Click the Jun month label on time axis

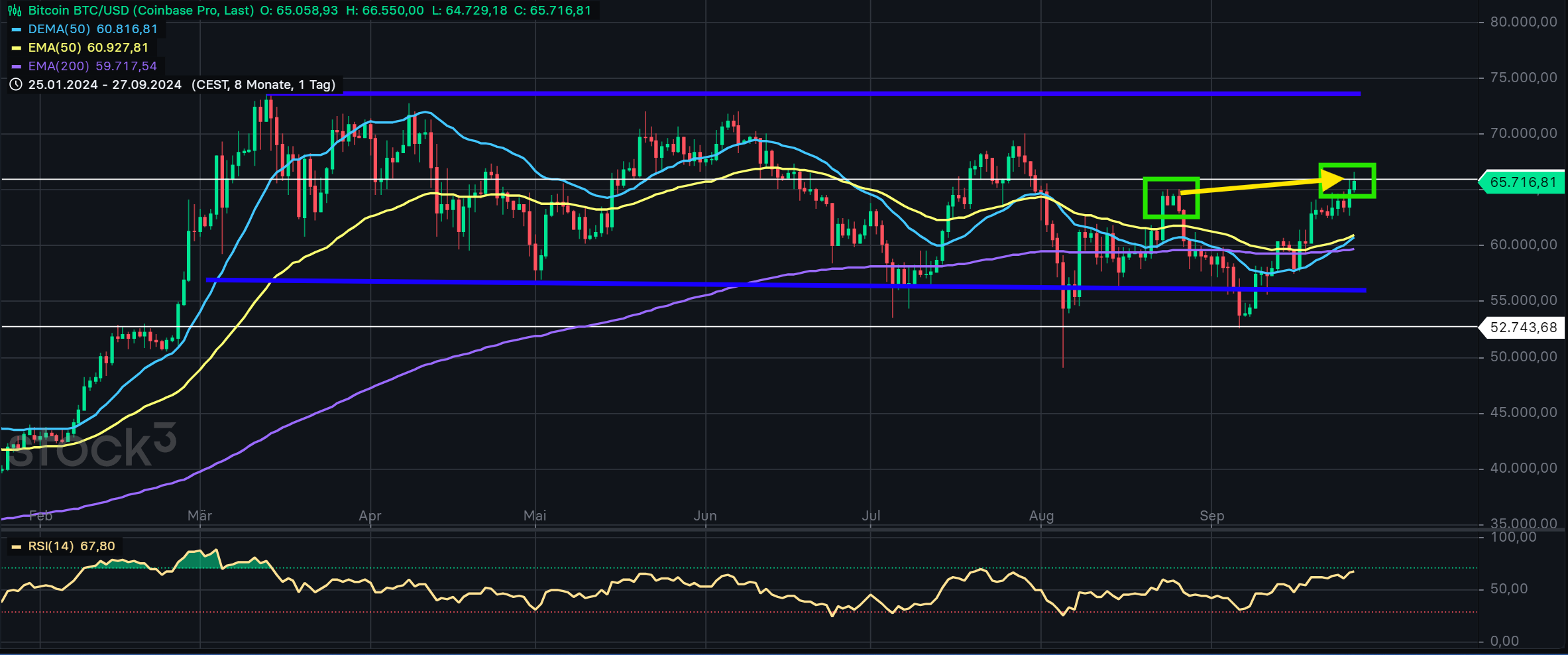[x=705, y=516]
